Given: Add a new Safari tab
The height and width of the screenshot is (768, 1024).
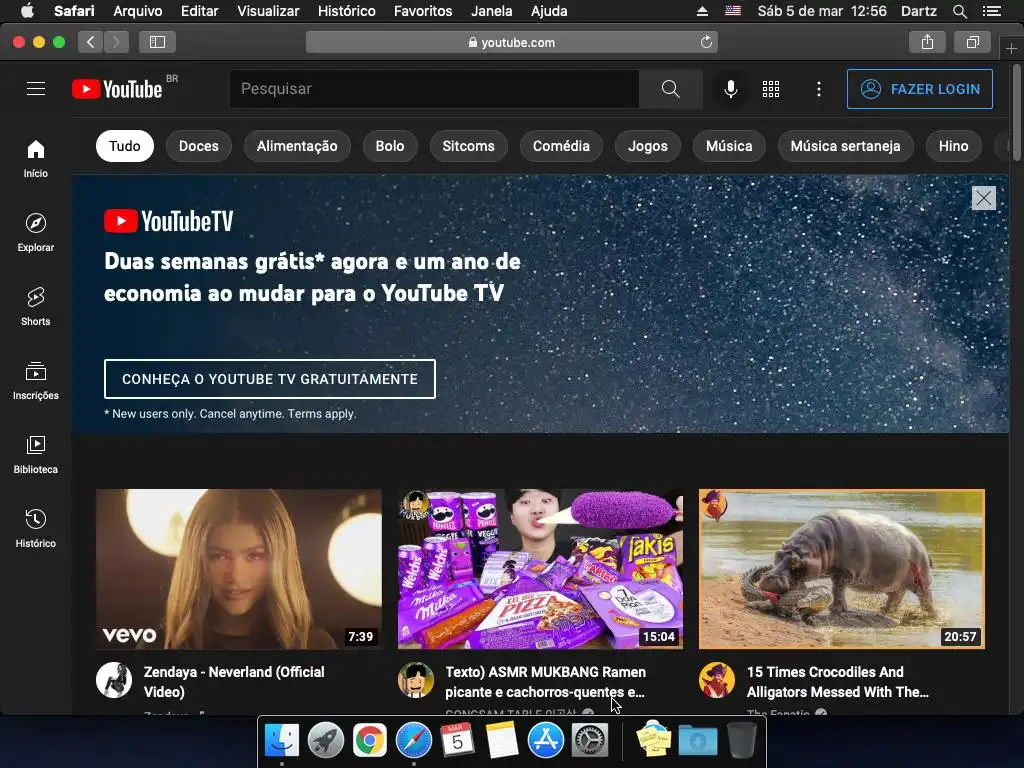Looking at the screenshot, I should coord(1012,48).
